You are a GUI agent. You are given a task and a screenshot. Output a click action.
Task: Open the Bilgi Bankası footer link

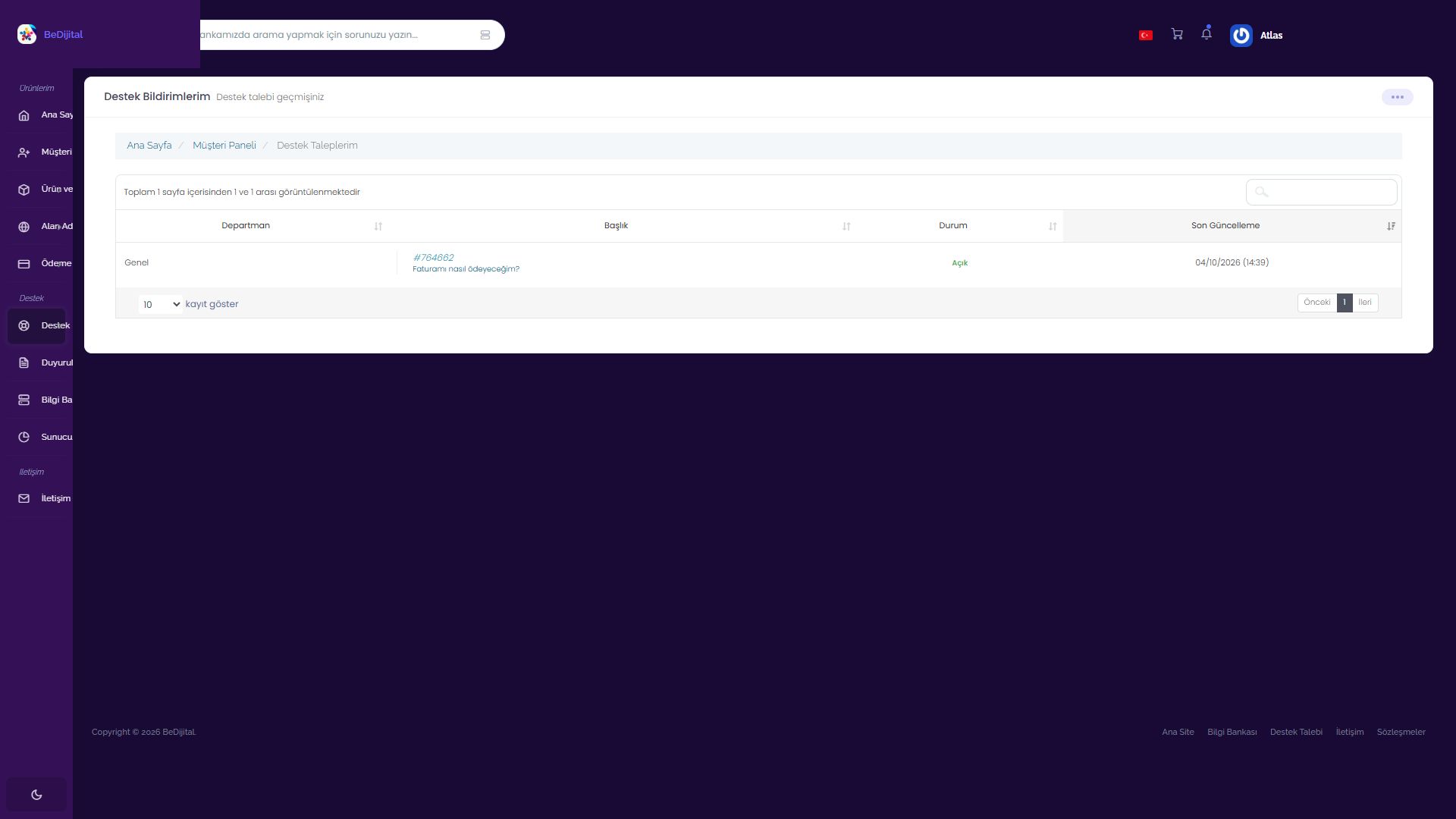[x=1232, y=733]
